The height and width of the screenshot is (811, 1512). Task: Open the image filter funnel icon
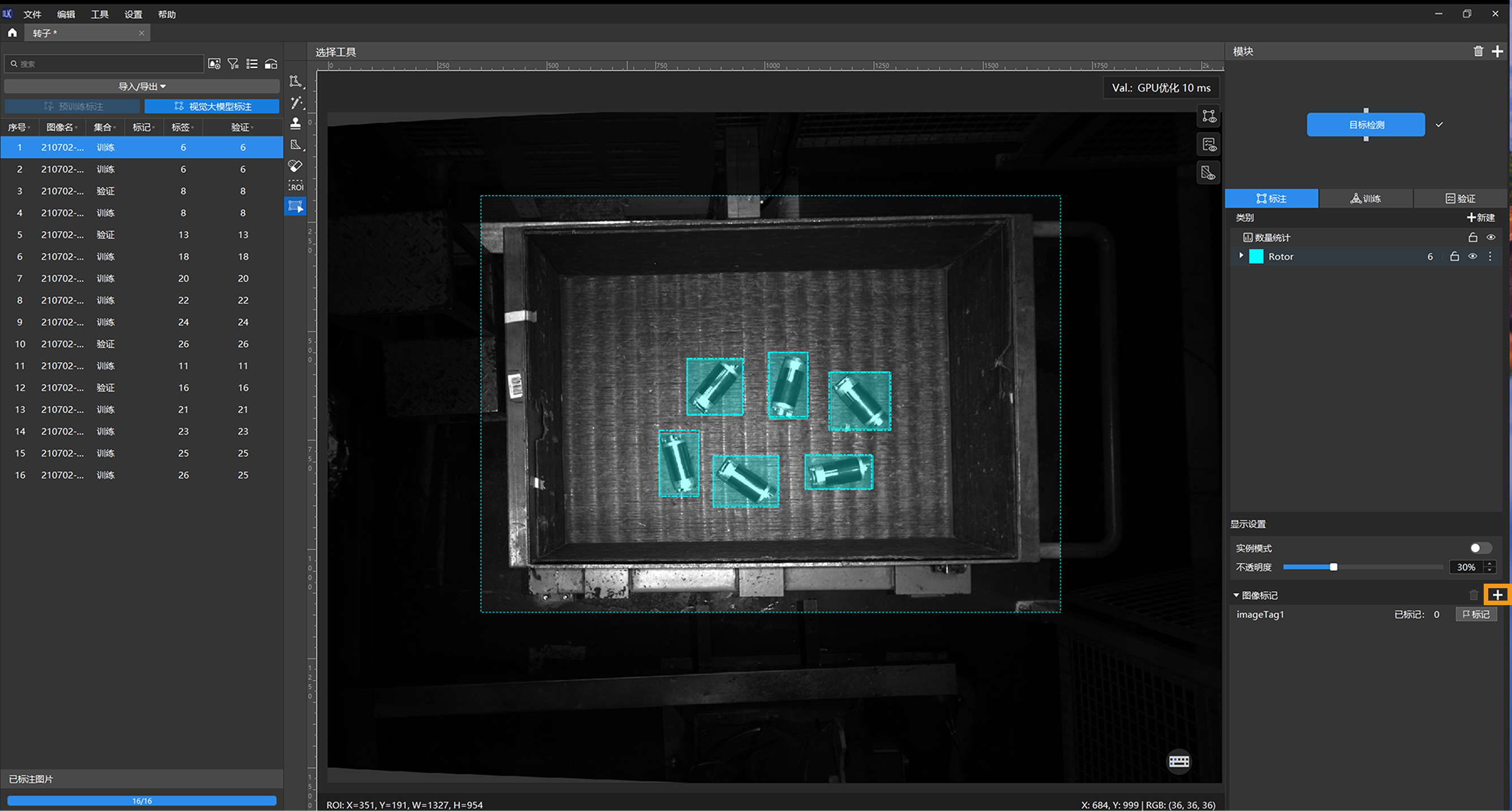pyautogui.click(x=233, y=64)
